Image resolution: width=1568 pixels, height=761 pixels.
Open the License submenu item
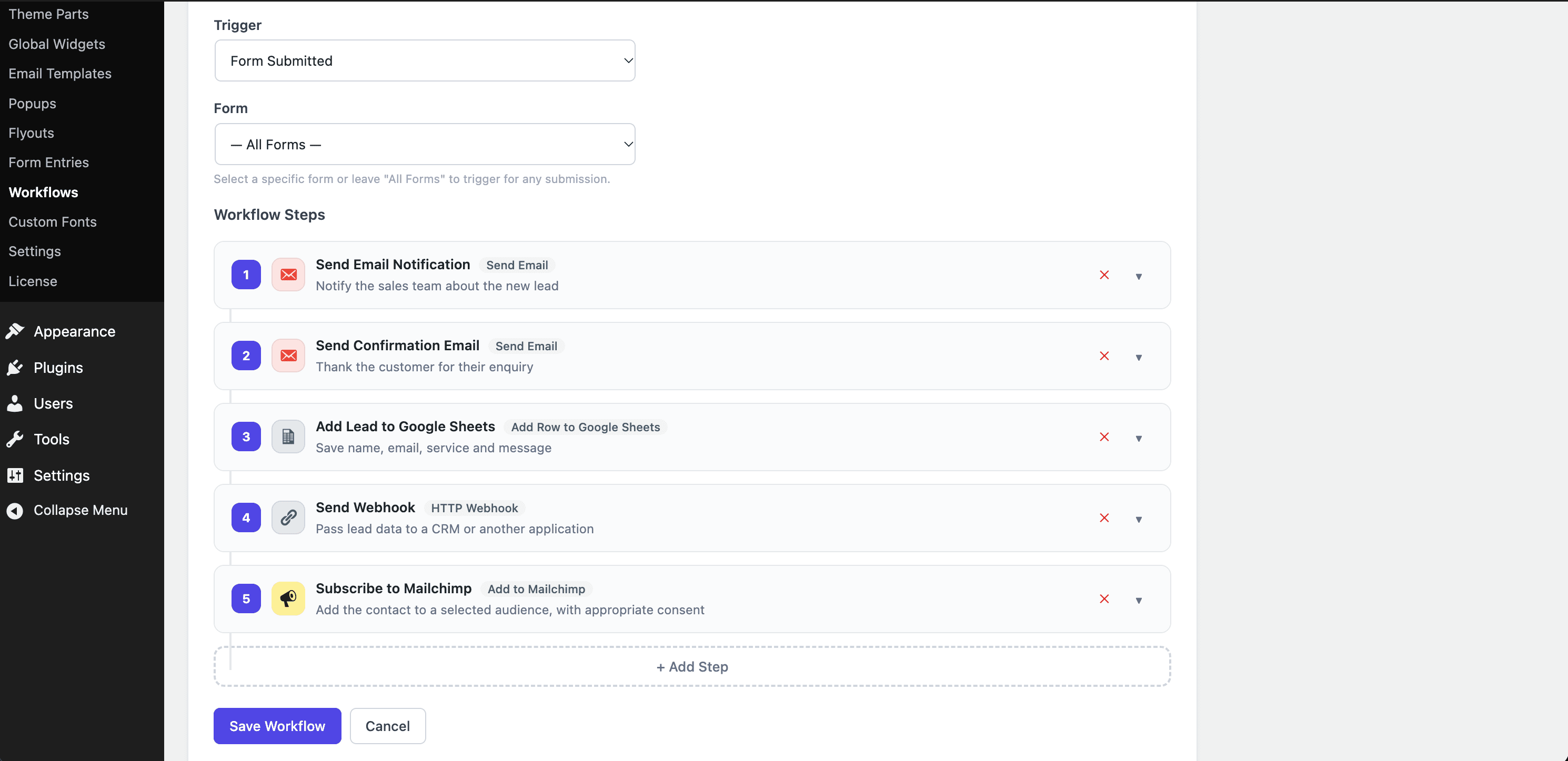point(33,281)
